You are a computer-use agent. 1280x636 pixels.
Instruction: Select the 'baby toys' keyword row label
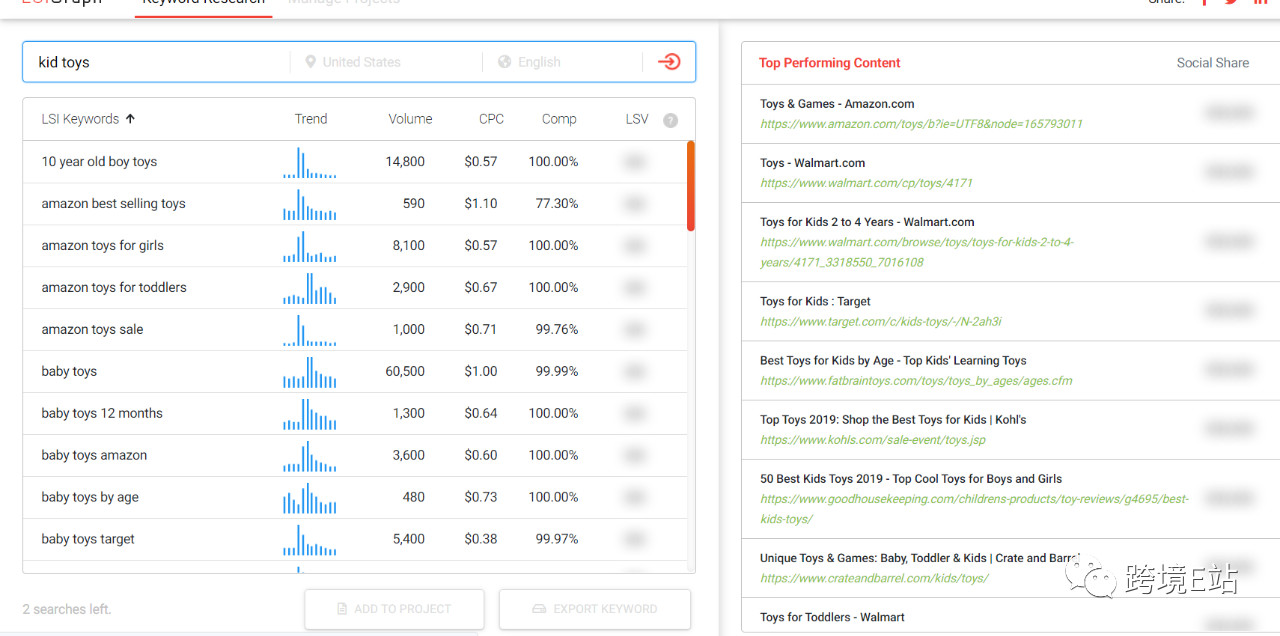[69, 372]
